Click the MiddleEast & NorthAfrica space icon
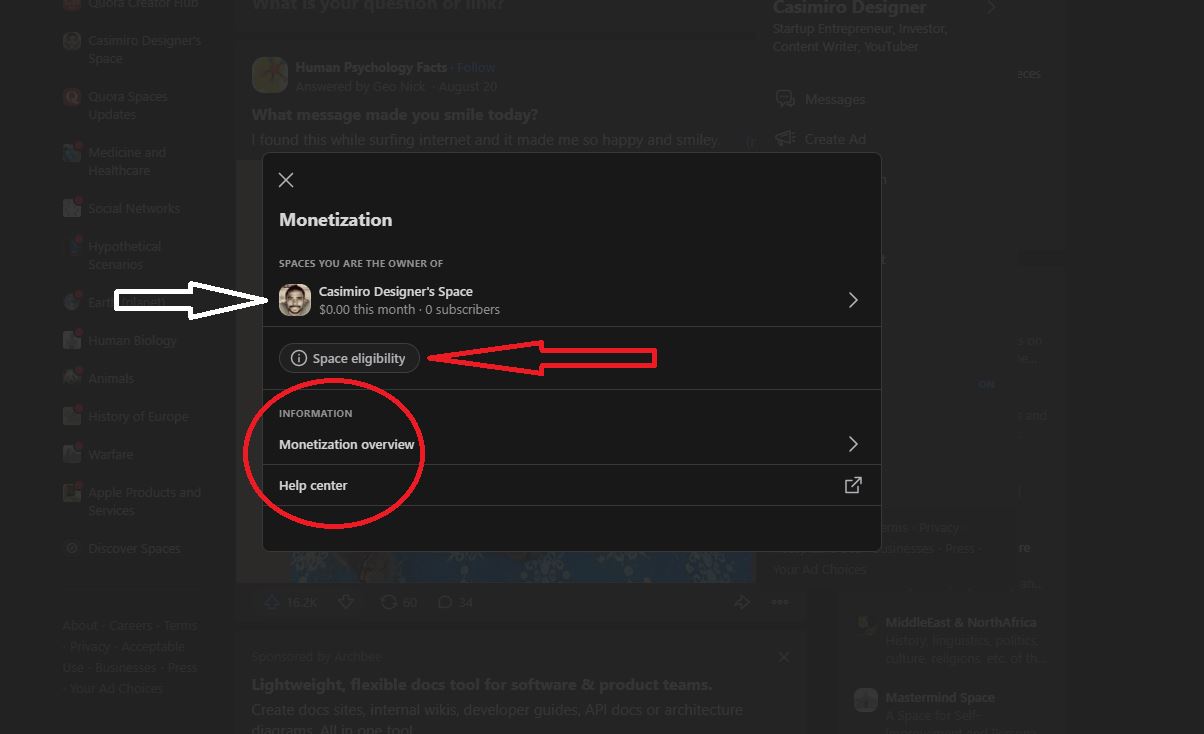 [x=866, y=624]
